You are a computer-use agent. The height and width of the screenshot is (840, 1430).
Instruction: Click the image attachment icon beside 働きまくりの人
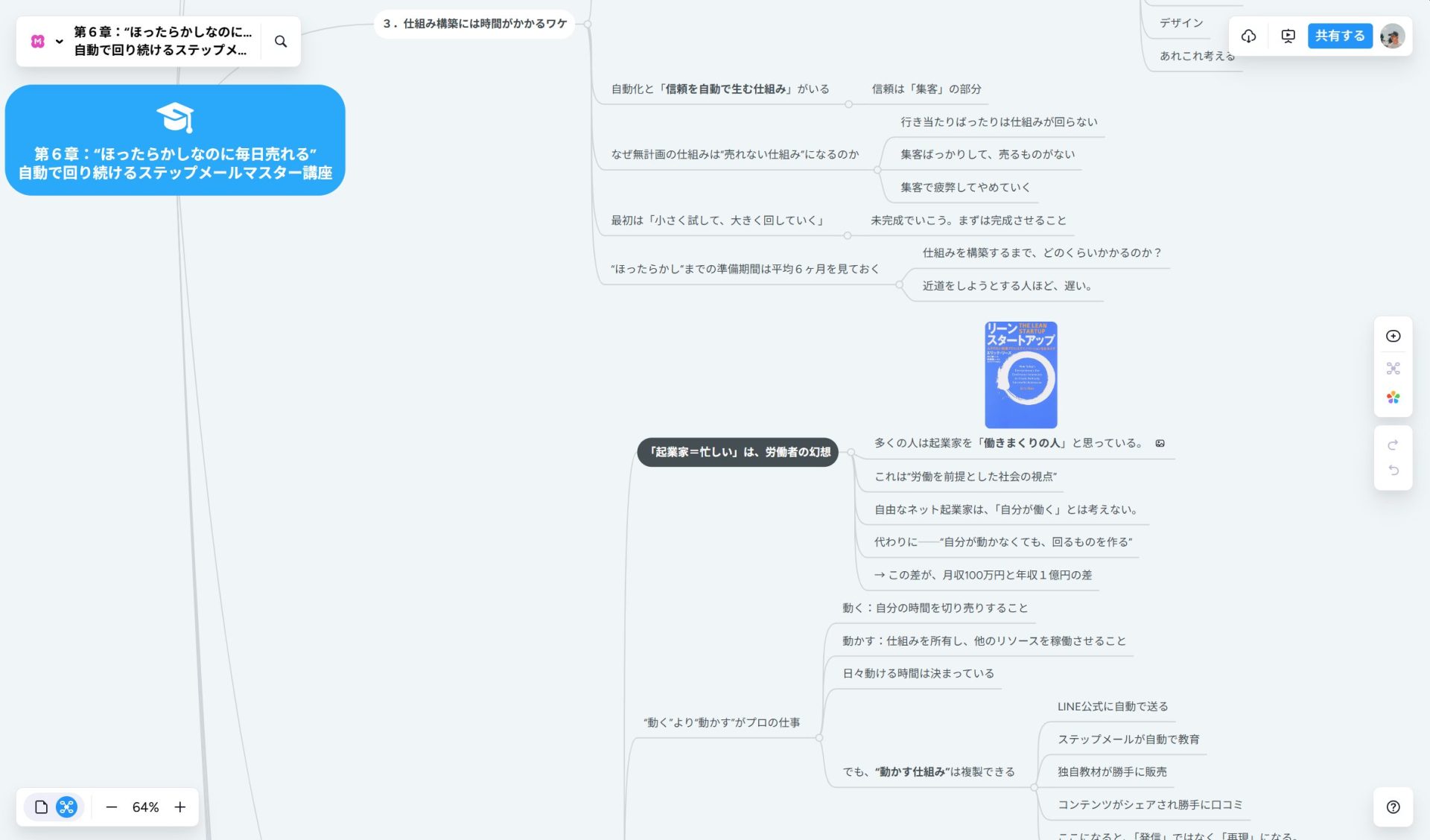click(1160, 443)
